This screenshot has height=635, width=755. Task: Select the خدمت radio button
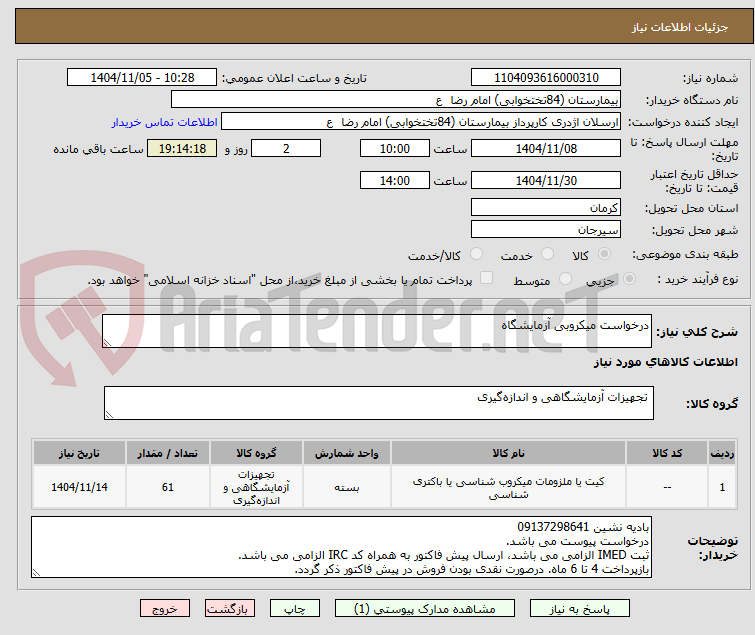(x=547, y=254)
